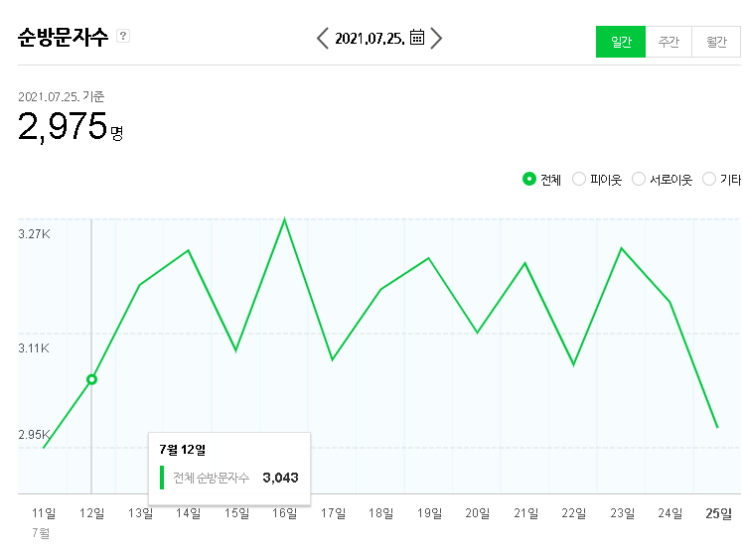The image size is (743, 553).
Task: Click the bold 25일 x-axis label
Action: (718, 513)
